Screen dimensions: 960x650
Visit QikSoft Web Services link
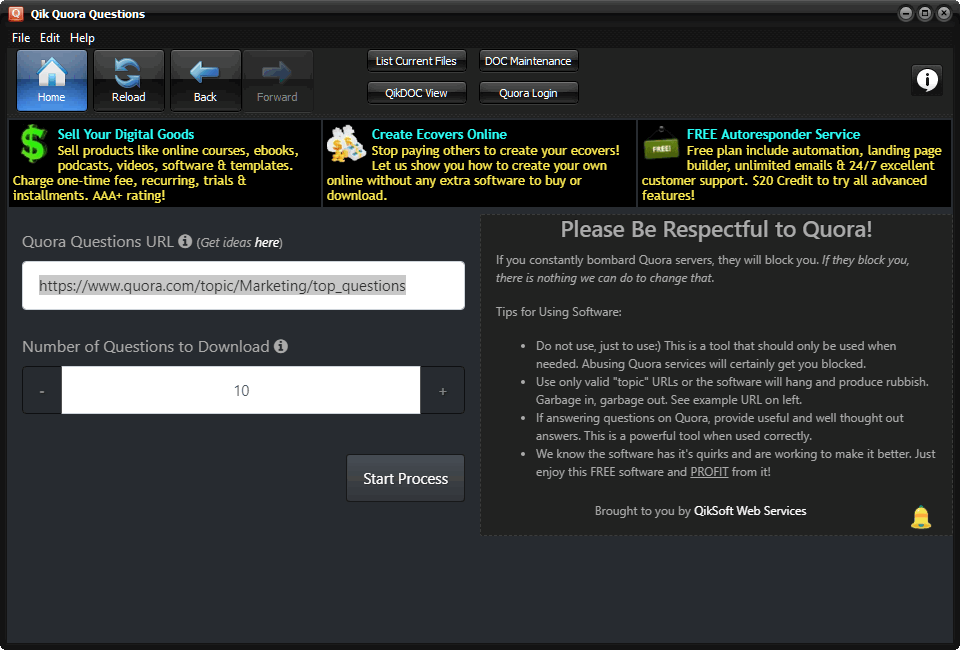[750, 511]
